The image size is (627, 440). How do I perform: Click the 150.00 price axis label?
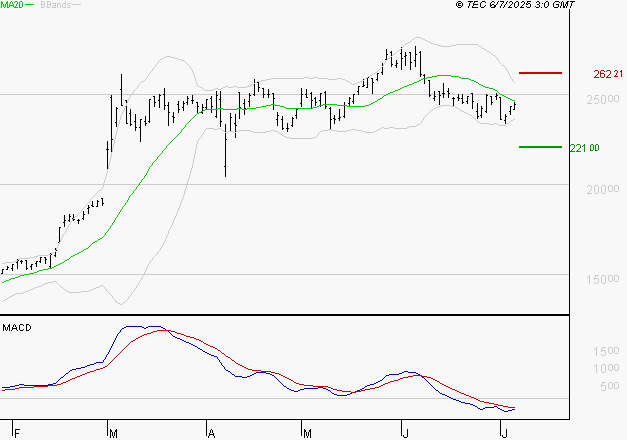pos(603,279)
